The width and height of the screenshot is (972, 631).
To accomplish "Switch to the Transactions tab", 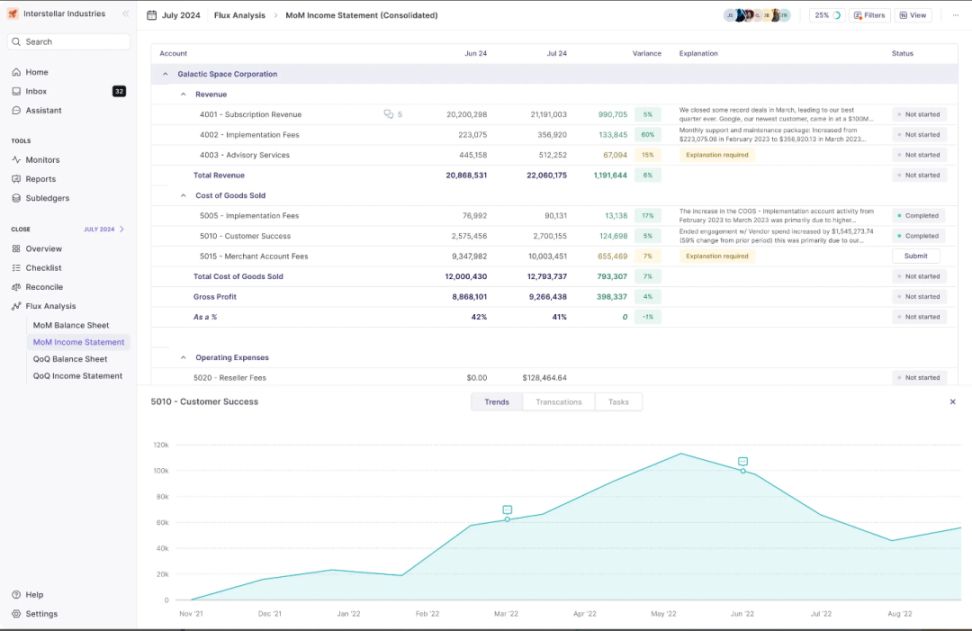I will 558,402.
